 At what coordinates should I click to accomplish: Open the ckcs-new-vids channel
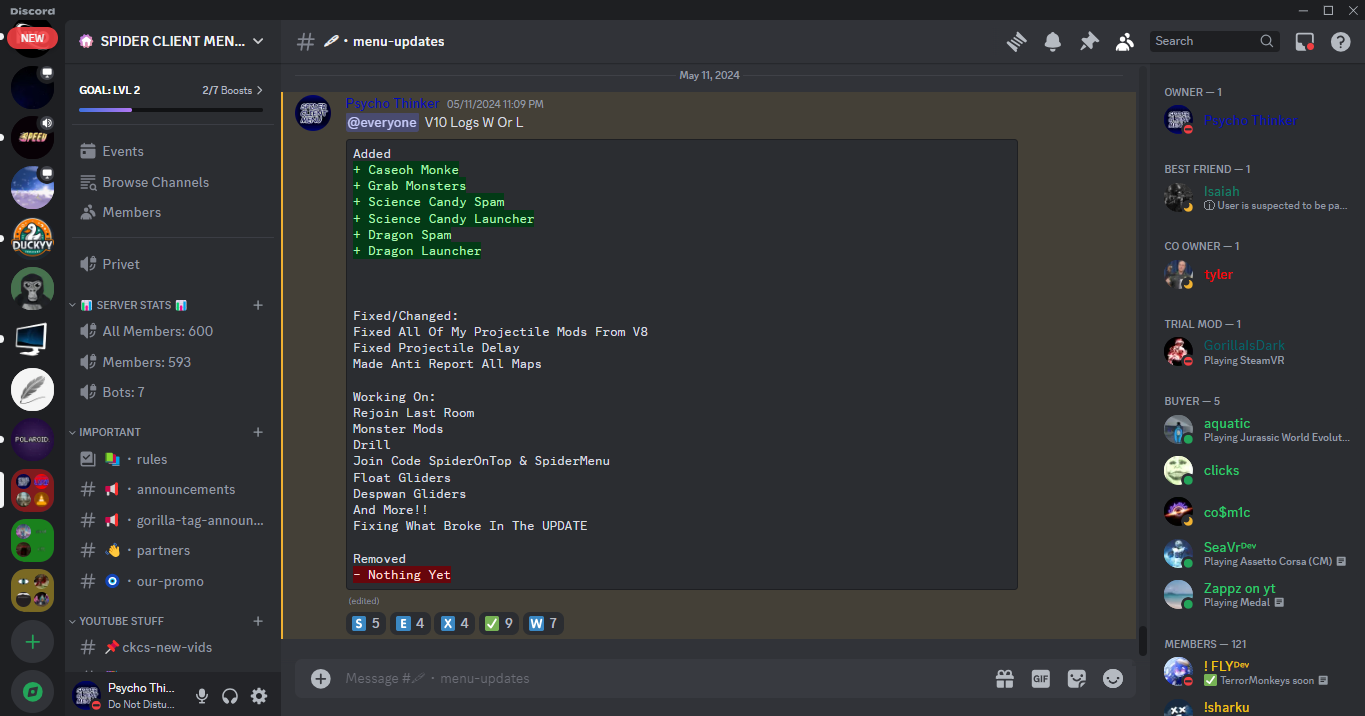[173, 647]
